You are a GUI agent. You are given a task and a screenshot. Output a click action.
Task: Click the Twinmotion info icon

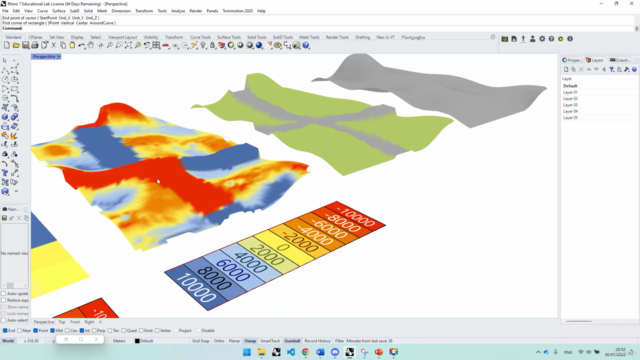(570, 39)
